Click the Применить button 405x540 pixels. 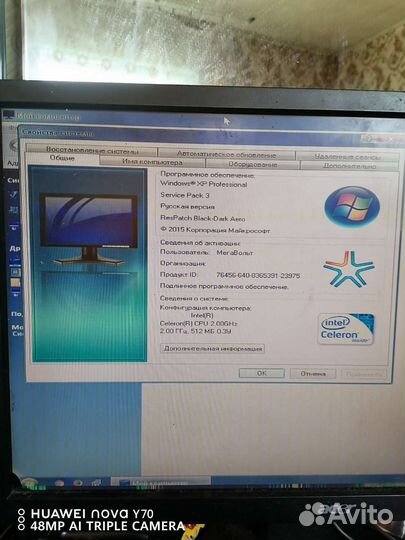point(364,374)
